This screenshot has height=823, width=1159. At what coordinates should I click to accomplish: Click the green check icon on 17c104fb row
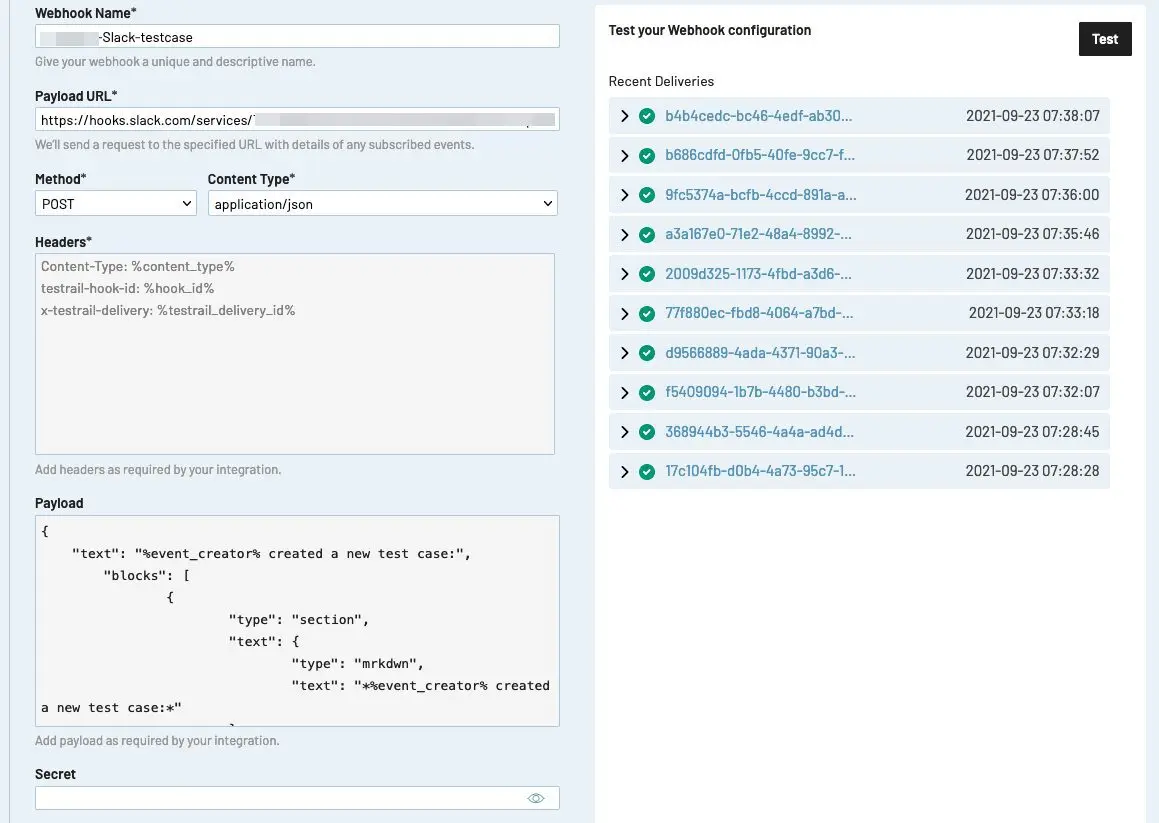tap(647, 471)
